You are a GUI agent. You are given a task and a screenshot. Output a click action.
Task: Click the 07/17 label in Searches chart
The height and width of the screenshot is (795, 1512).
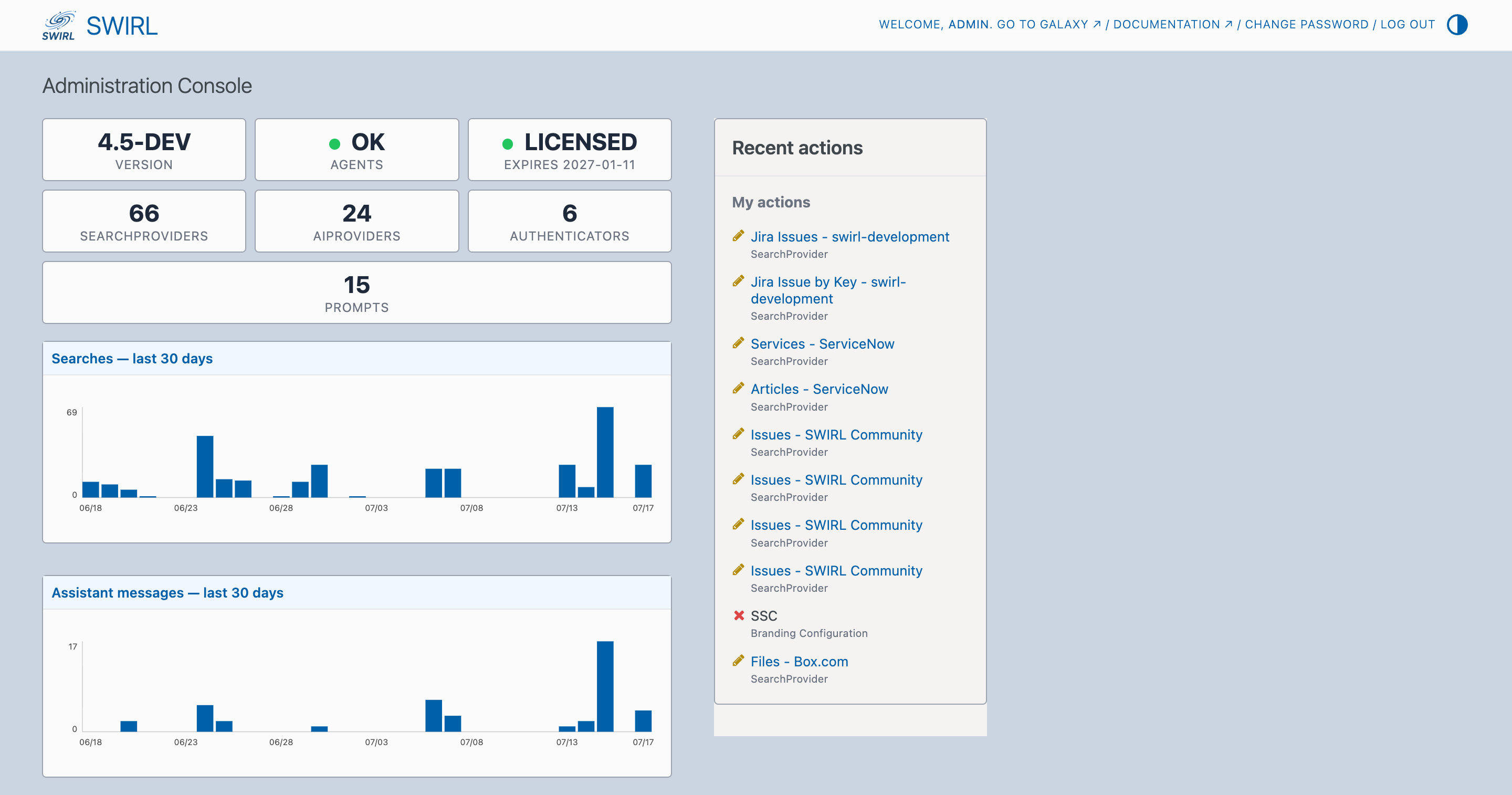[x=643, y=508]
